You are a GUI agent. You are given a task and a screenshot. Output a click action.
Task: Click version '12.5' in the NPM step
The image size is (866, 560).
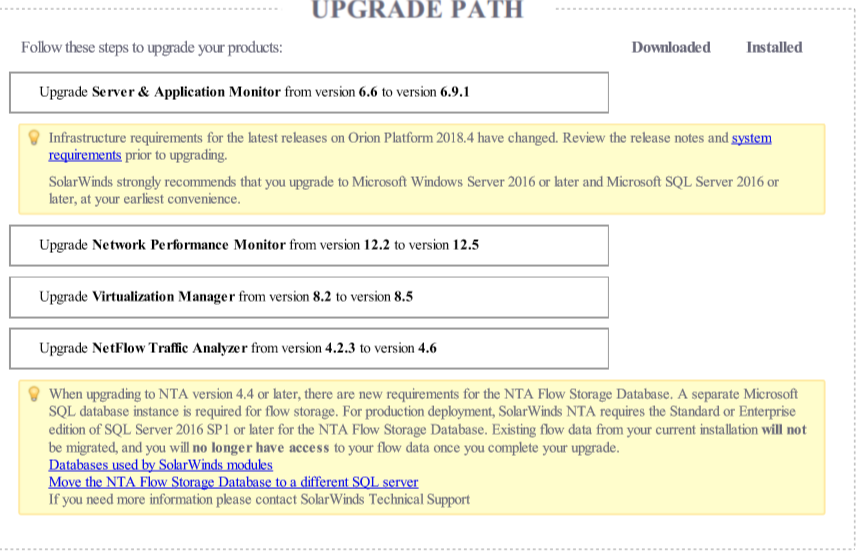coord(466,245)
